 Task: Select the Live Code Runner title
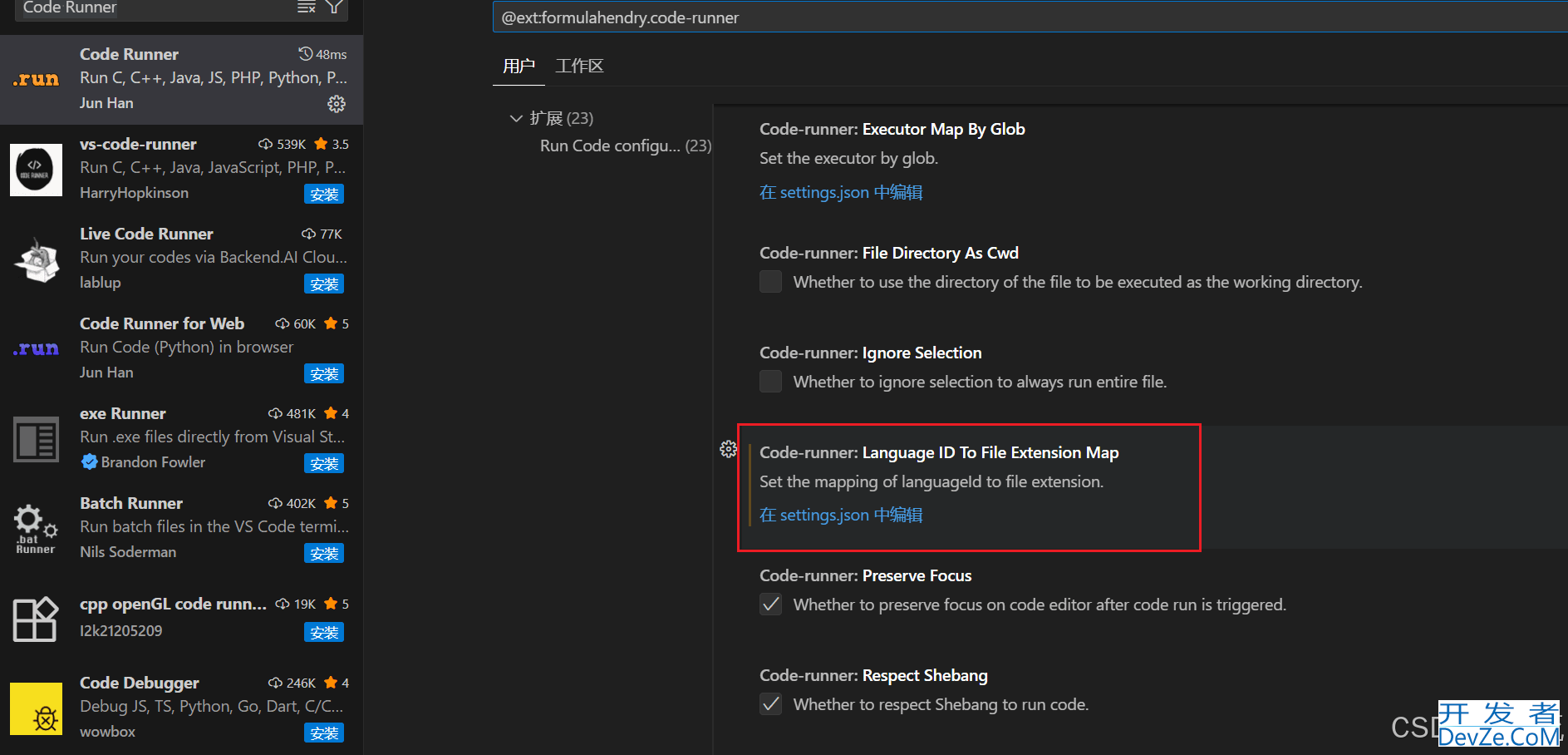146,234
